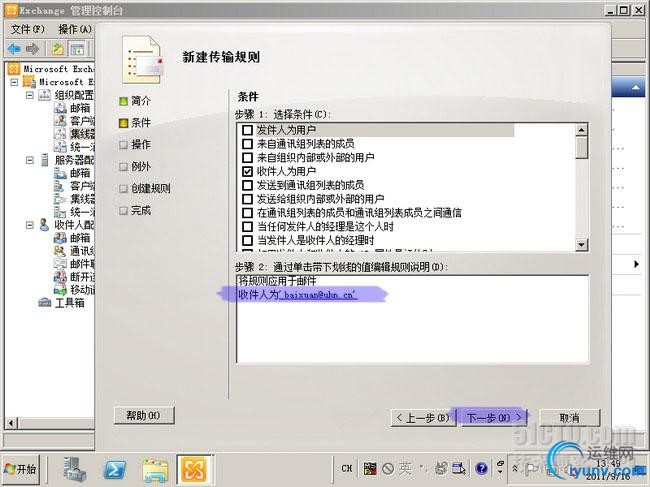Open PowerShell from taskbar
The height and width of the screenshot is (487, 650).
(115, 469)
